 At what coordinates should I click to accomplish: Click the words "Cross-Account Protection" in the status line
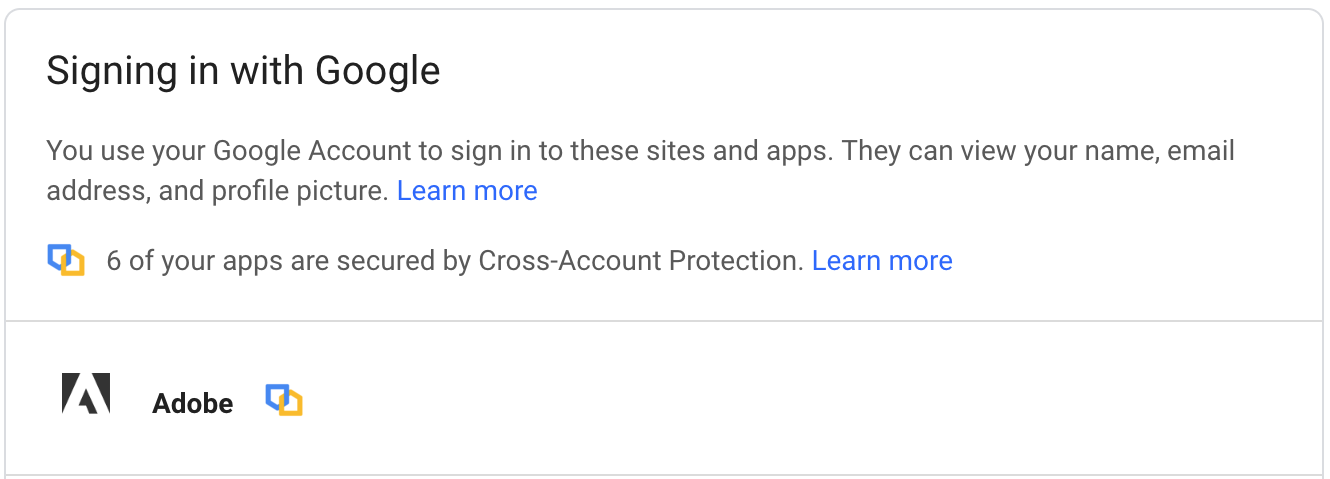point(640,261)
